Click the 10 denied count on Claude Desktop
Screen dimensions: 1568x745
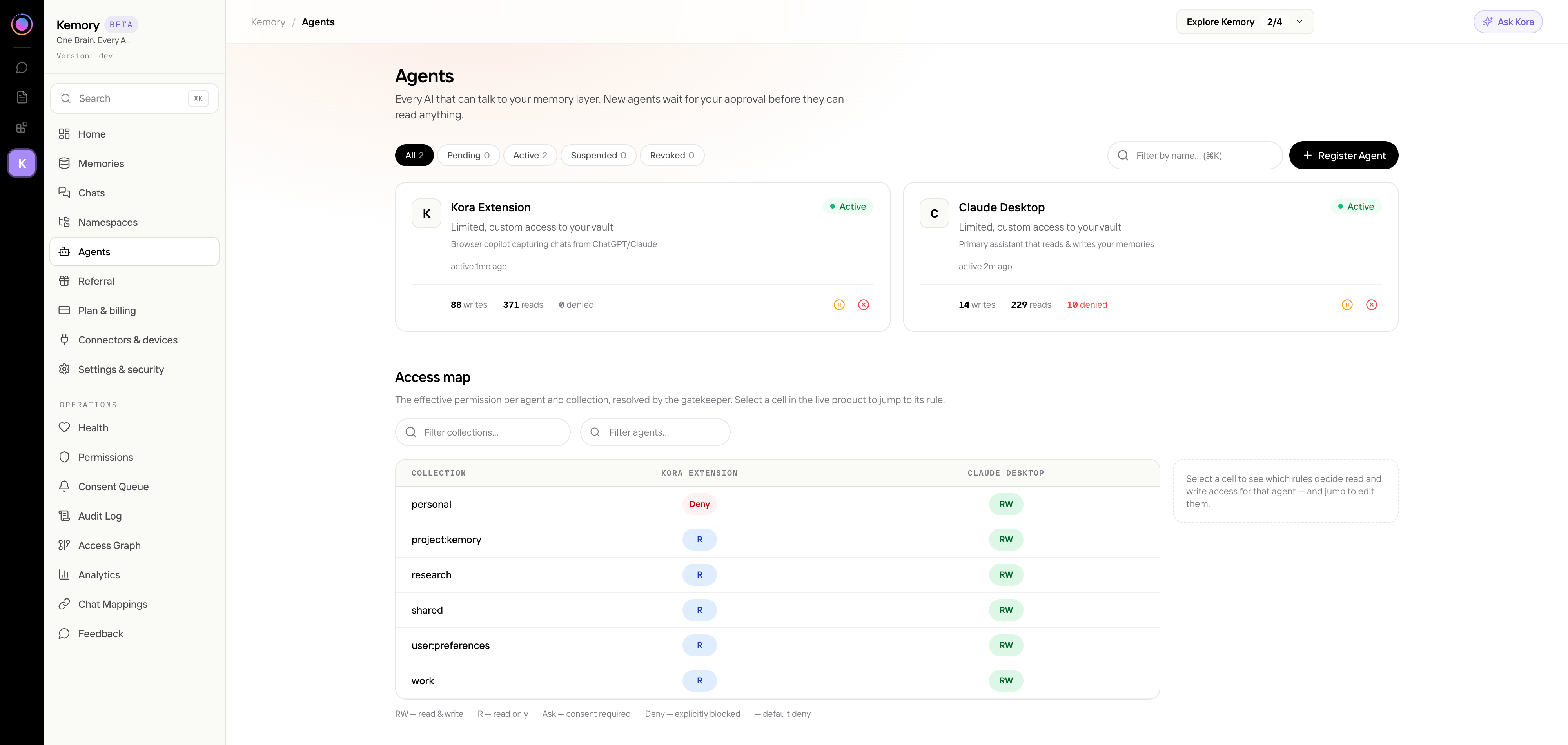point(1087,305)
